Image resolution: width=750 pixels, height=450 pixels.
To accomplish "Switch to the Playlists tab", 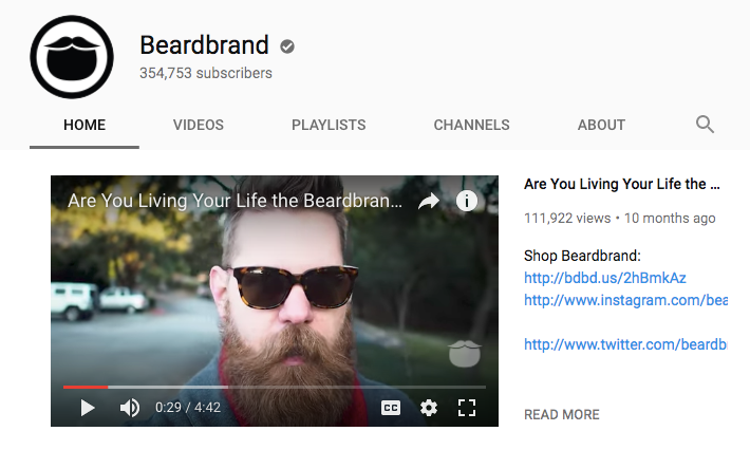I will click(329, 125).
